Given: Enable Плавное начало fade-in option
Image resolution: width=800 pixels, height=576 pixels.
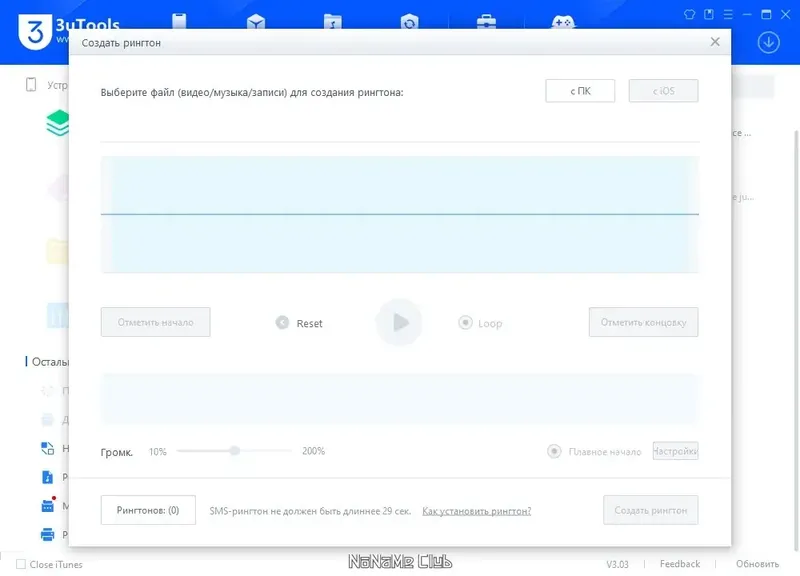Looking at the screenshot, I should pos(554,451).
